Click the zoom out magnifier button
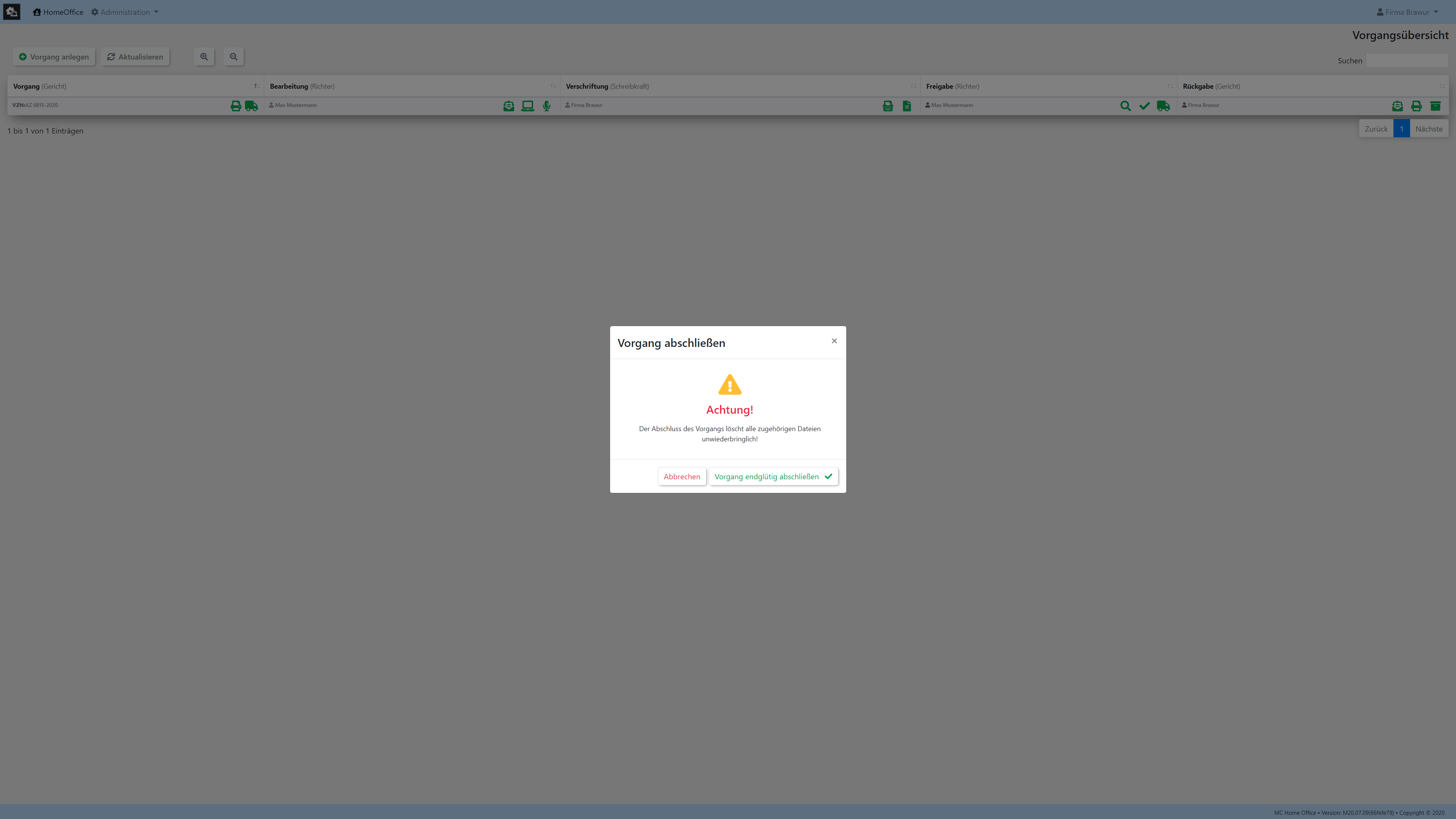Screen dimensions: 1456x819 (234, 56)
